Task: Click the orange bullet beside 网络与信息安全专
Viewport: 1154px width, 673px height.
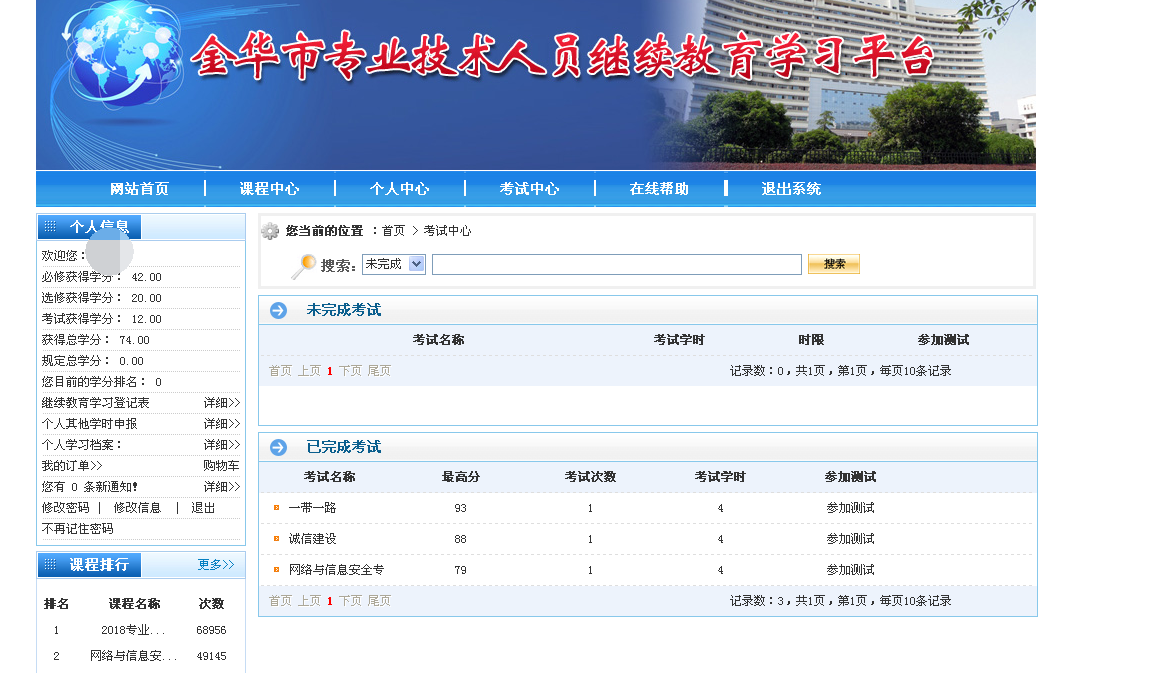Action: [x=277, y=570]
